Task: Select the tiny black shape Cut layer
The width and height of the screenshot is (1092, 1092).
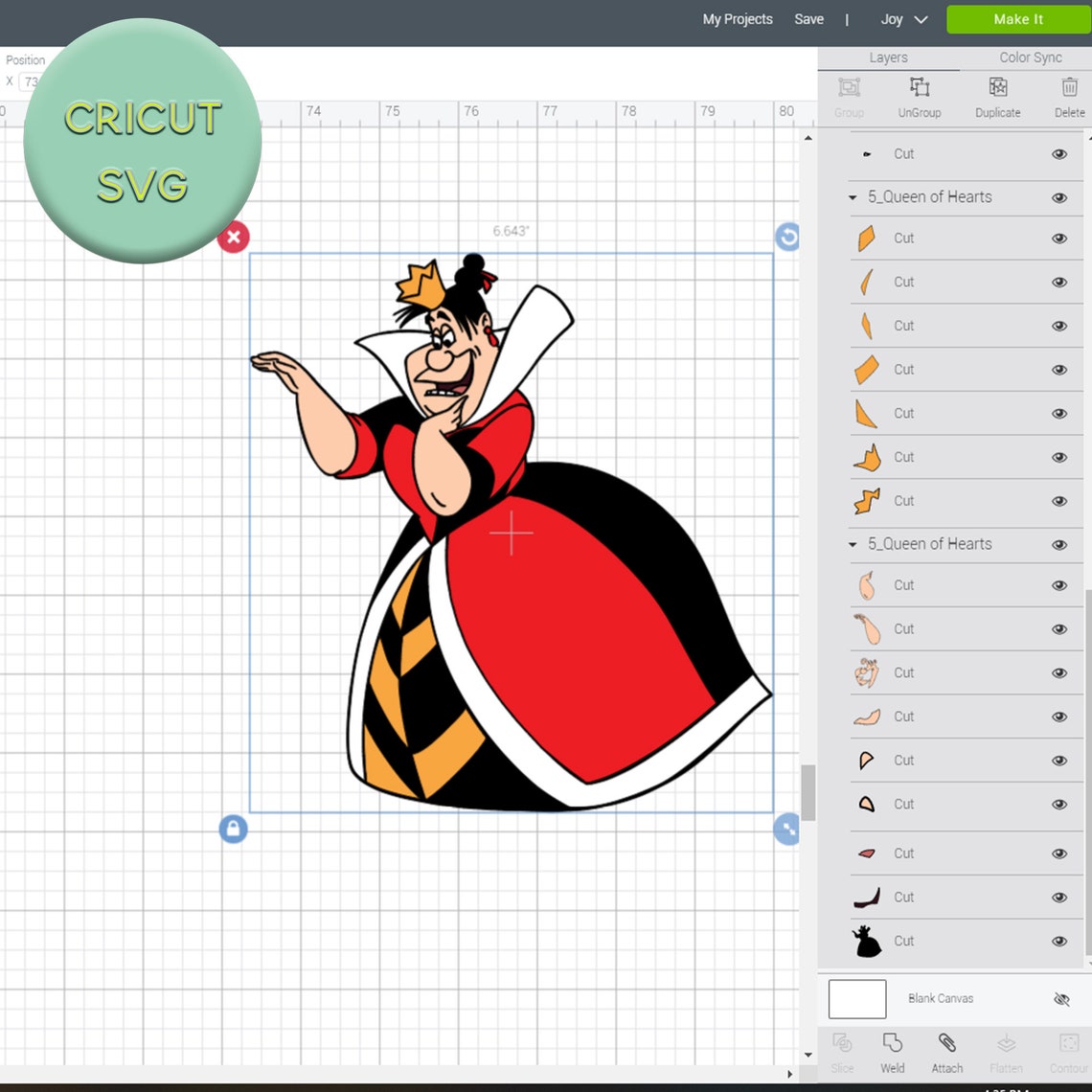Action: (x=867, y=154)
